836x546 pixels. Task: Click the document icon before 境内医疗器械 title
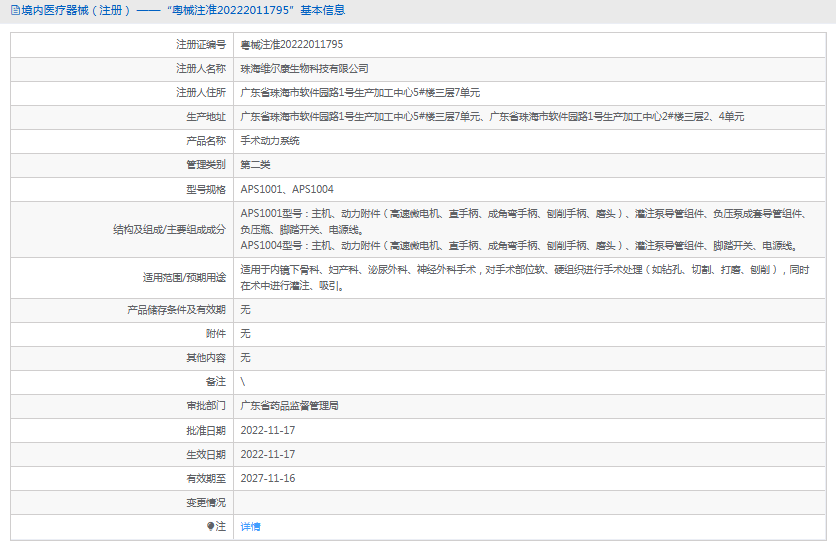coord(15,10)
